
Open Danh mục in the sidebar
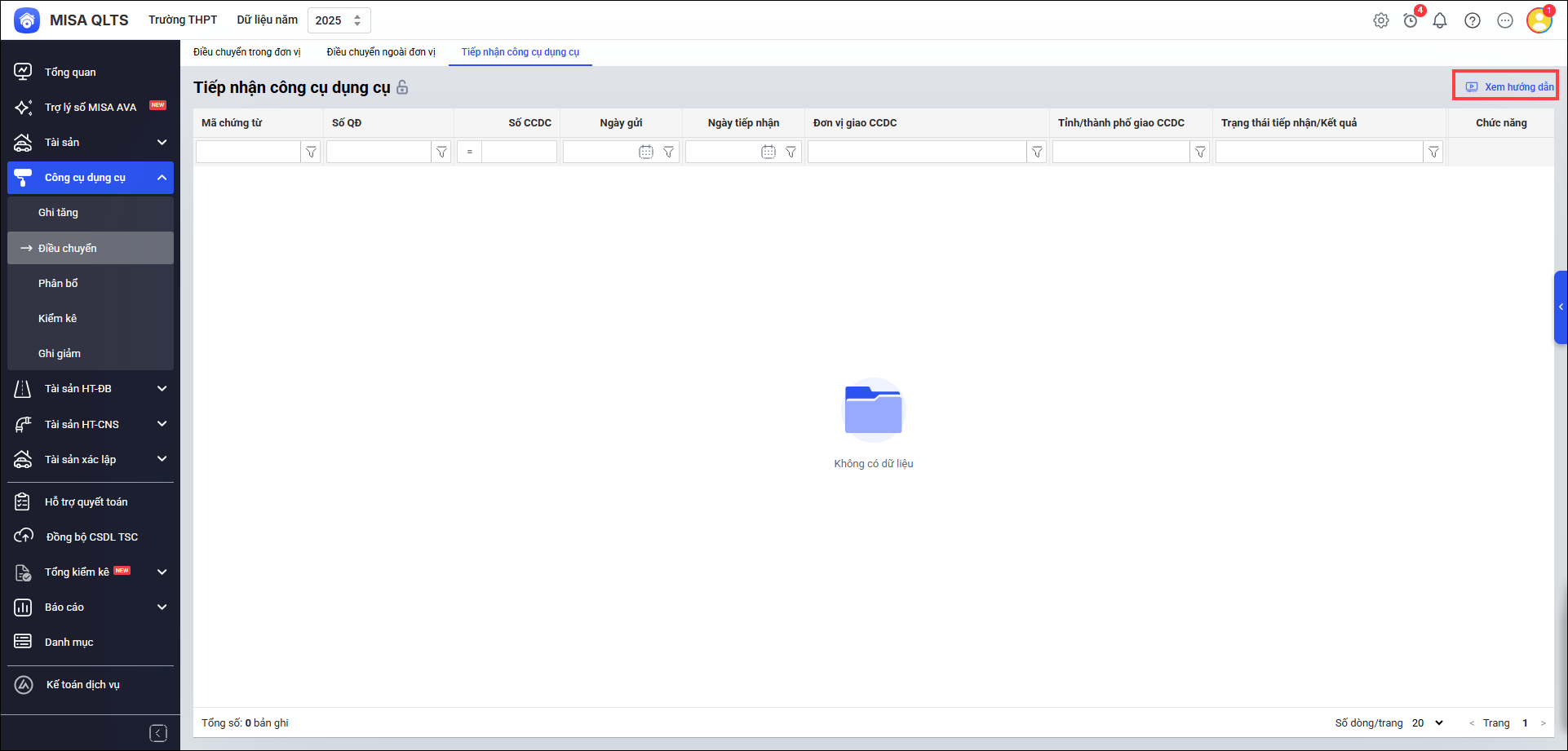click(x=91, y=642)
